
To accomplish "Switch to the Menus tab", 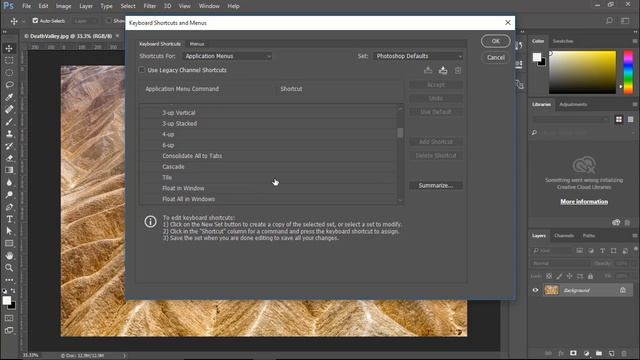I will [197, 44].
